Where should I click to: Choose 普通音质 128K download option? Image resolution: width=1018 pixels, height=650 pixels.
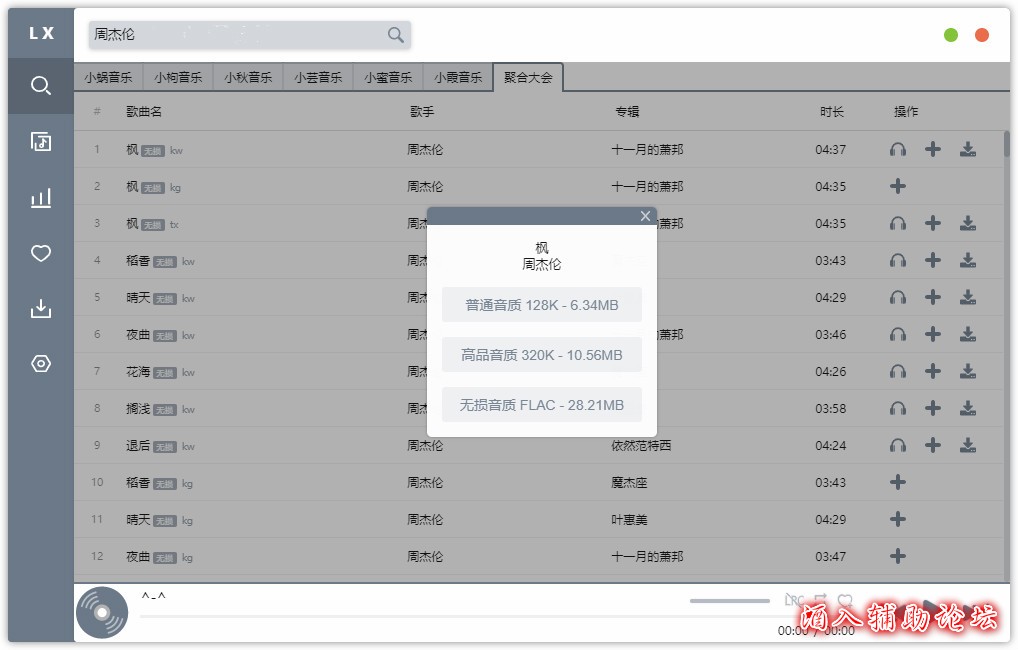[x=541, y=305]
